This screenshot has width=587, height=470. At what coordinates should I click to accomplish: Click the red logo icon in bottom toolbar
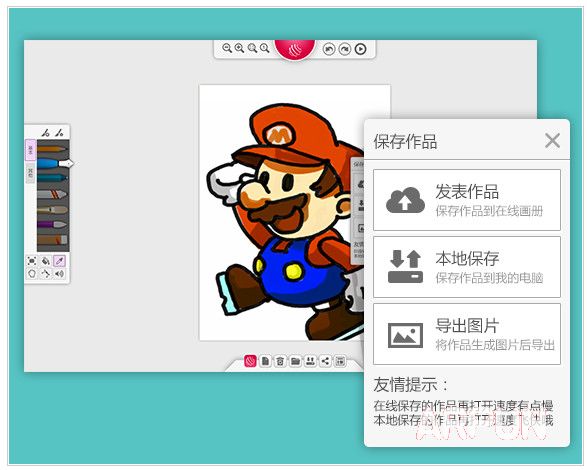click(x=250, y=361)
